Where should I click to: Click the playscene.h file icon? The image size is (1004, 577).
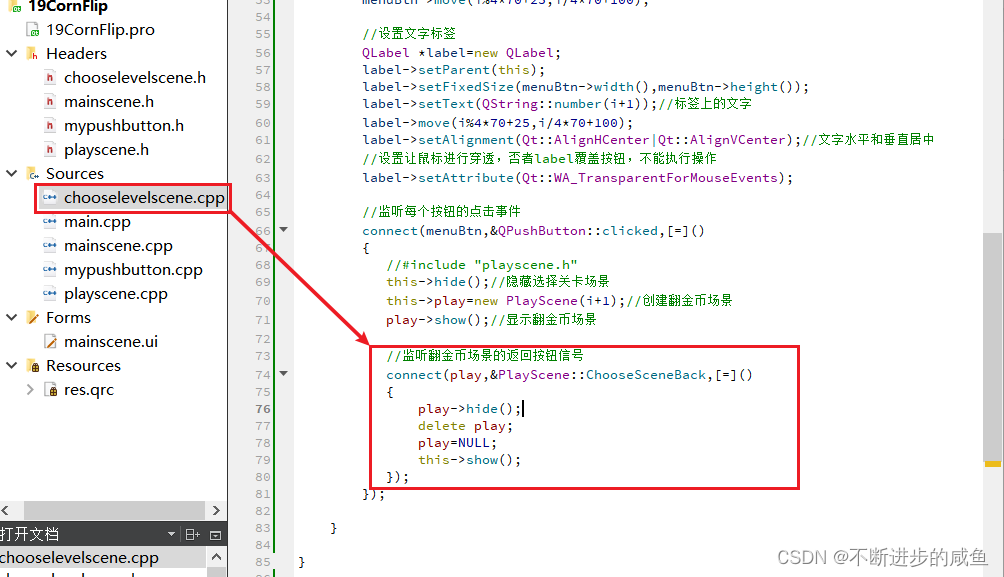pos(50,149)
